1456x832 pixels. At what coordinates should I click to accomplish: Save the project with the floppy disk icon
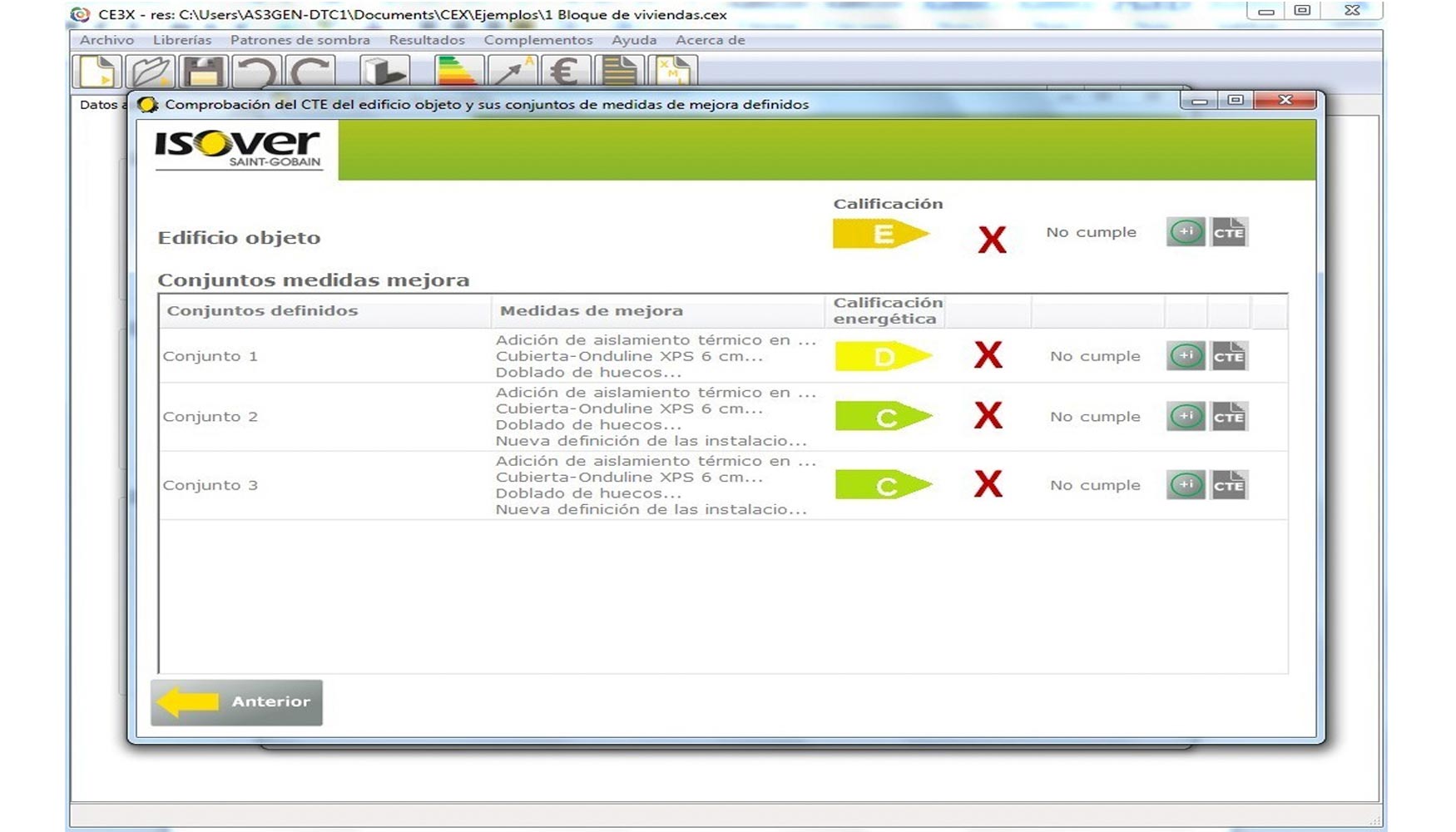[203, 72]
